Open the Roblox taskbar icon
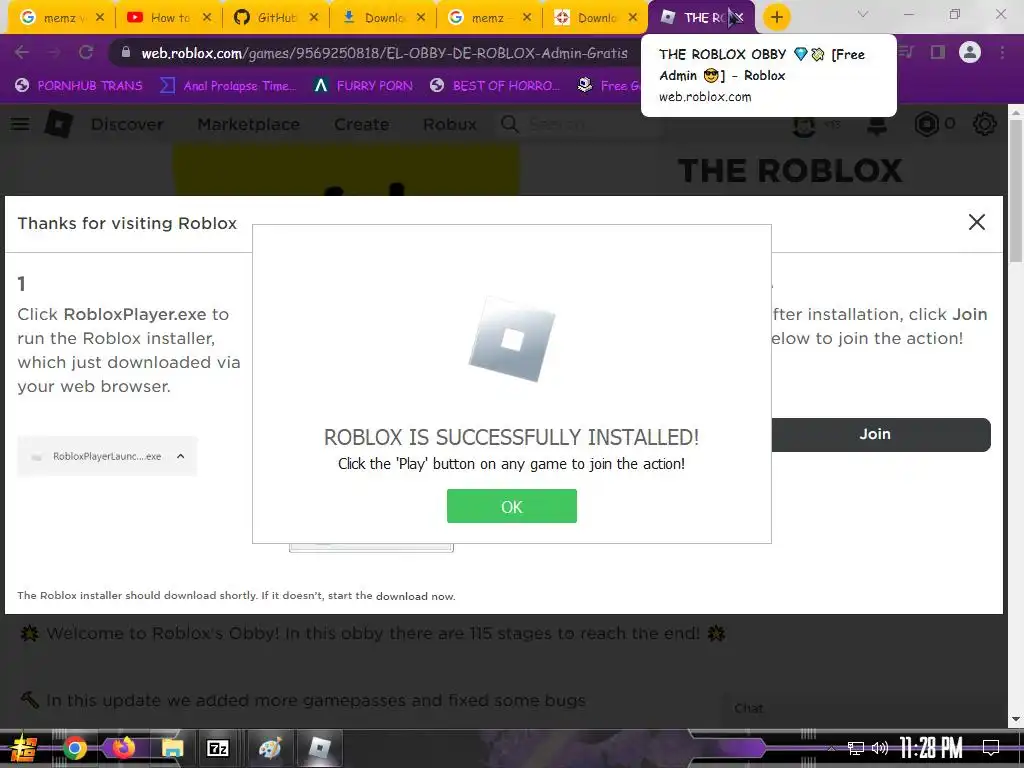This screenshot has width=1024, height=768. pyautogui.click(x=319, y=748)
